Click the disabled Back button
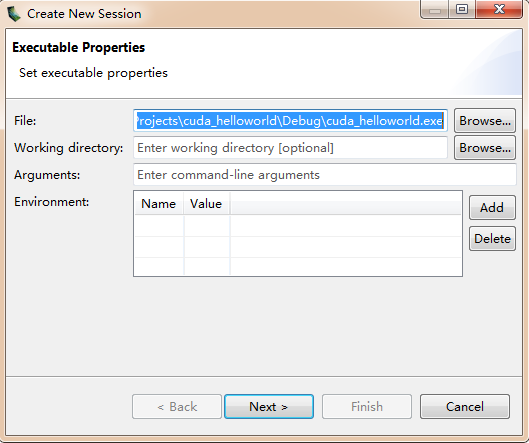529x443 pixels. pos(177,406)
